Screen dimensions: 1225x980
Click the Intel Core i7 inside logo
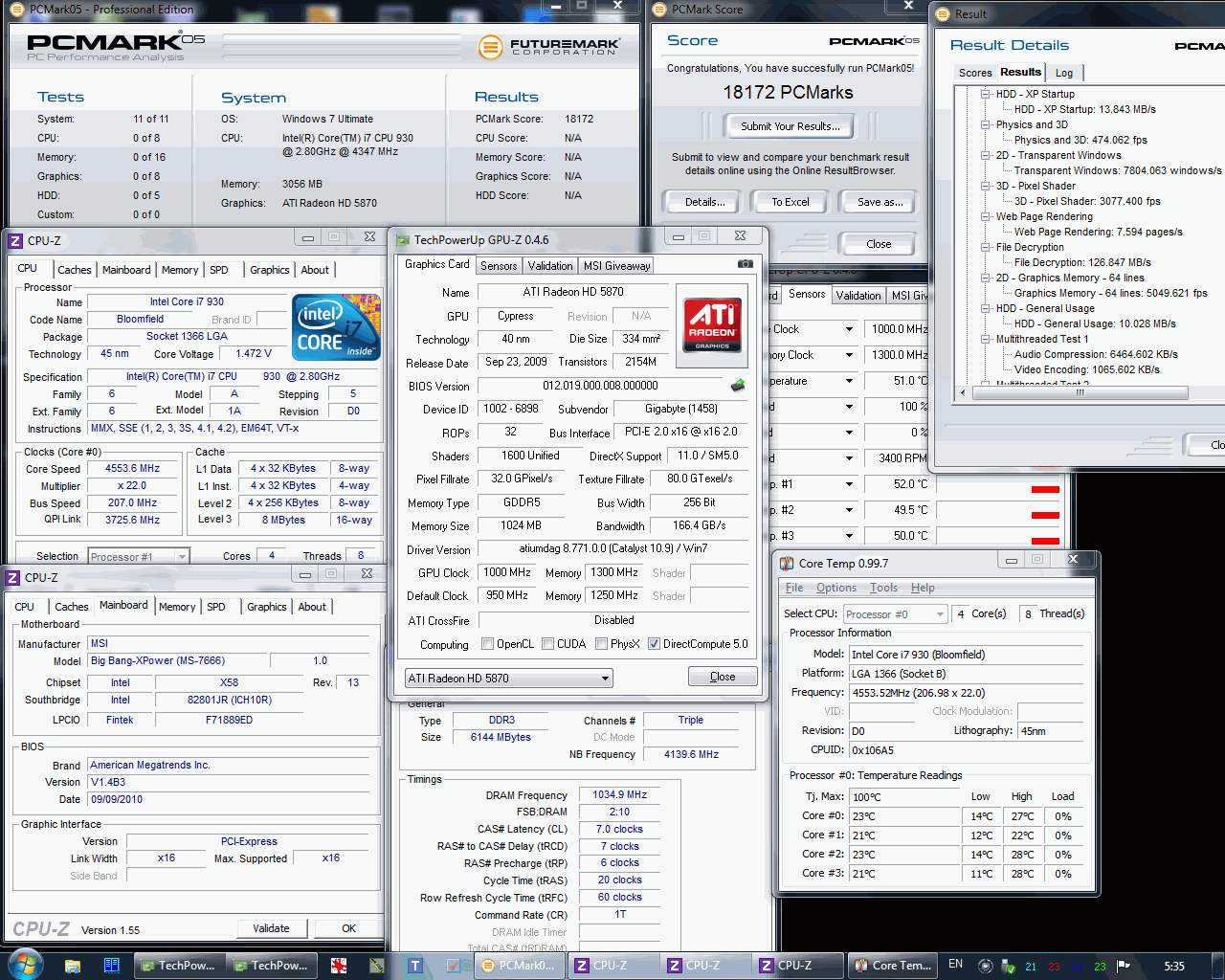point(337,327)
